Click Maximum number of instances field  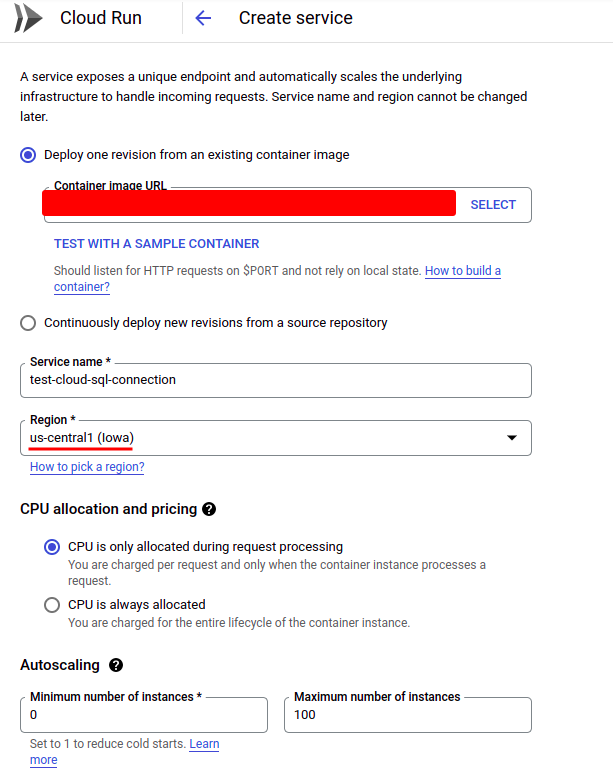coord(407,715)
